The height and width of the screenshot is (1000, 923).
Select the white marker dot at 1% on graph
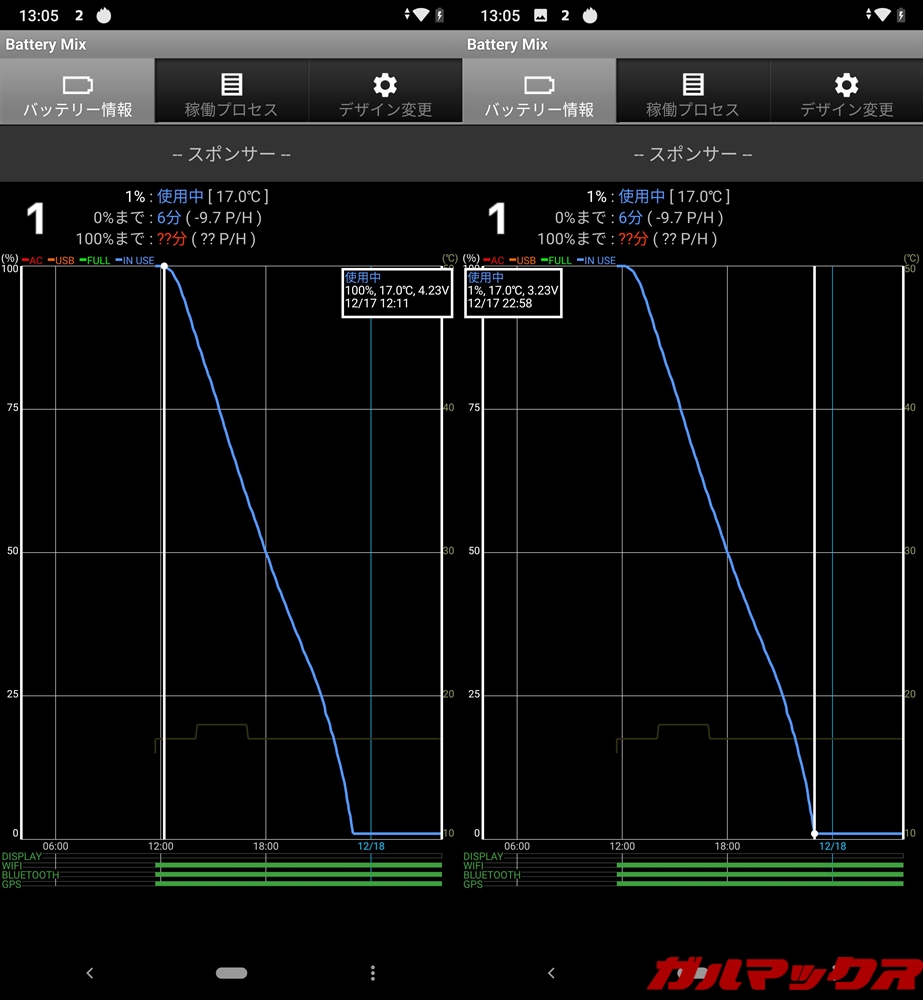(814, 833)
